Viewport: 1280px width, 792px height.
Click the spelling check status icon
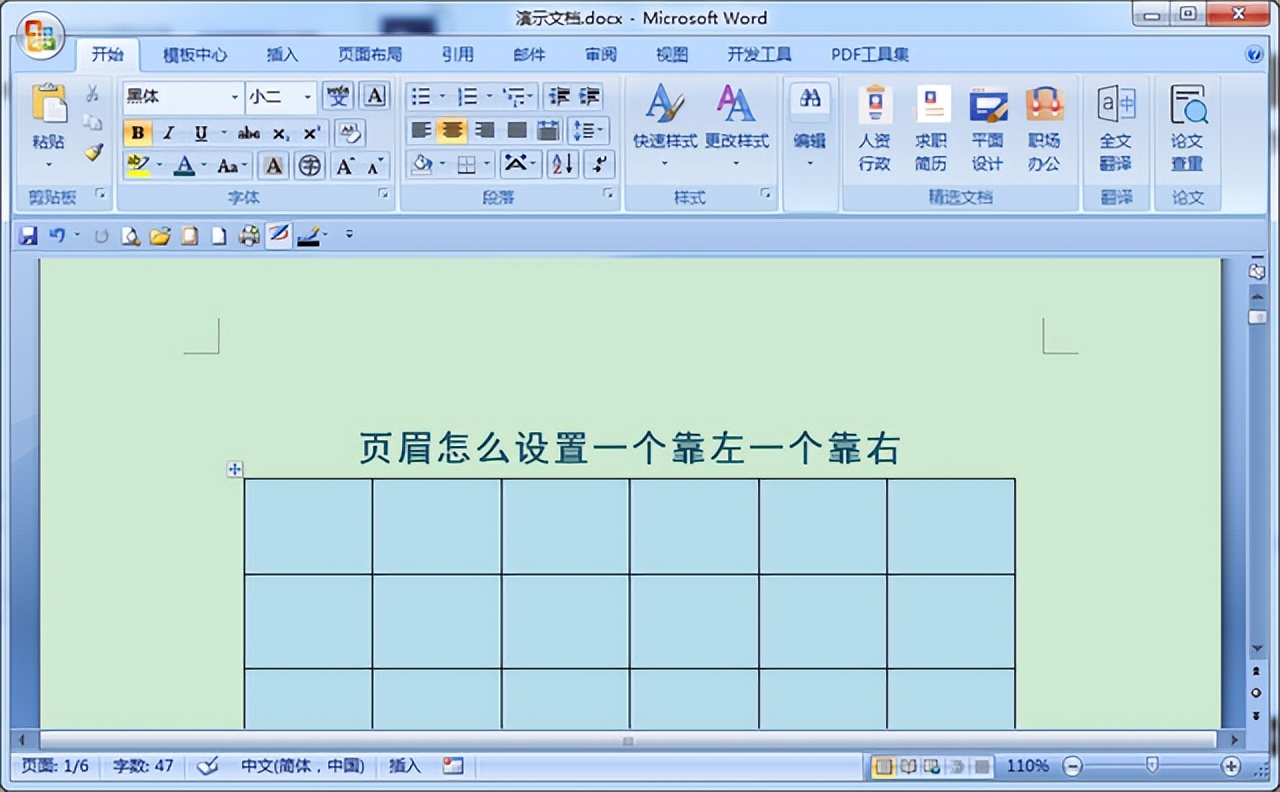pyautogui.click(x=208, y=766)
